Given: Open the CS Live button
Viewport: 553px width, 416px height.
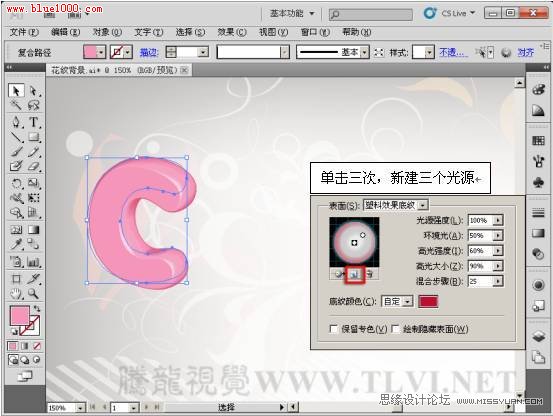Looking at the screenshot, I should [449, 13].
